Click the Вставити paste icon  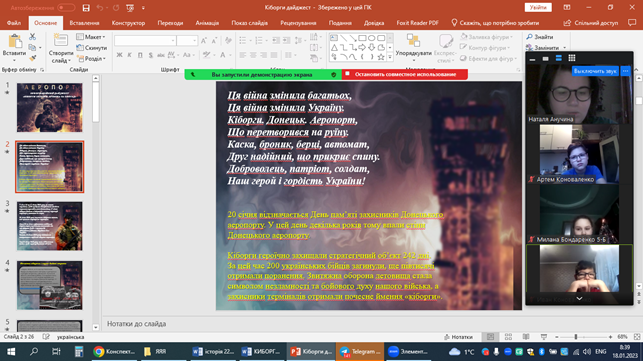15,41
